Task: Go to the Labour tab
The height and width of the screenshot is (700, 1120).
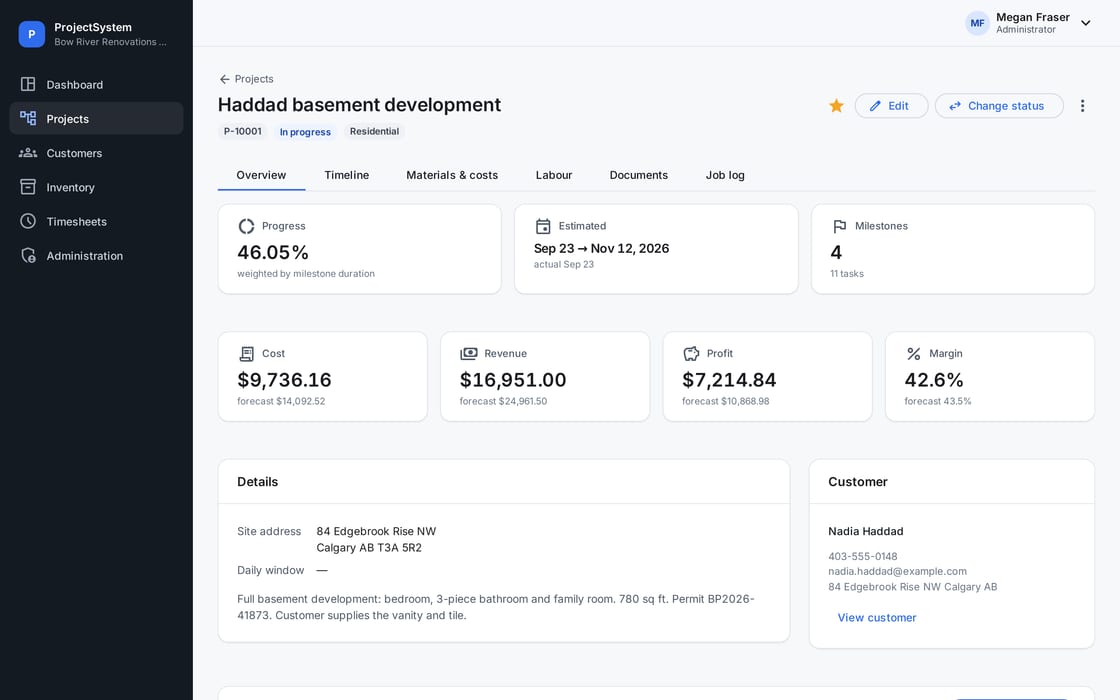Action: click(554, 175)
